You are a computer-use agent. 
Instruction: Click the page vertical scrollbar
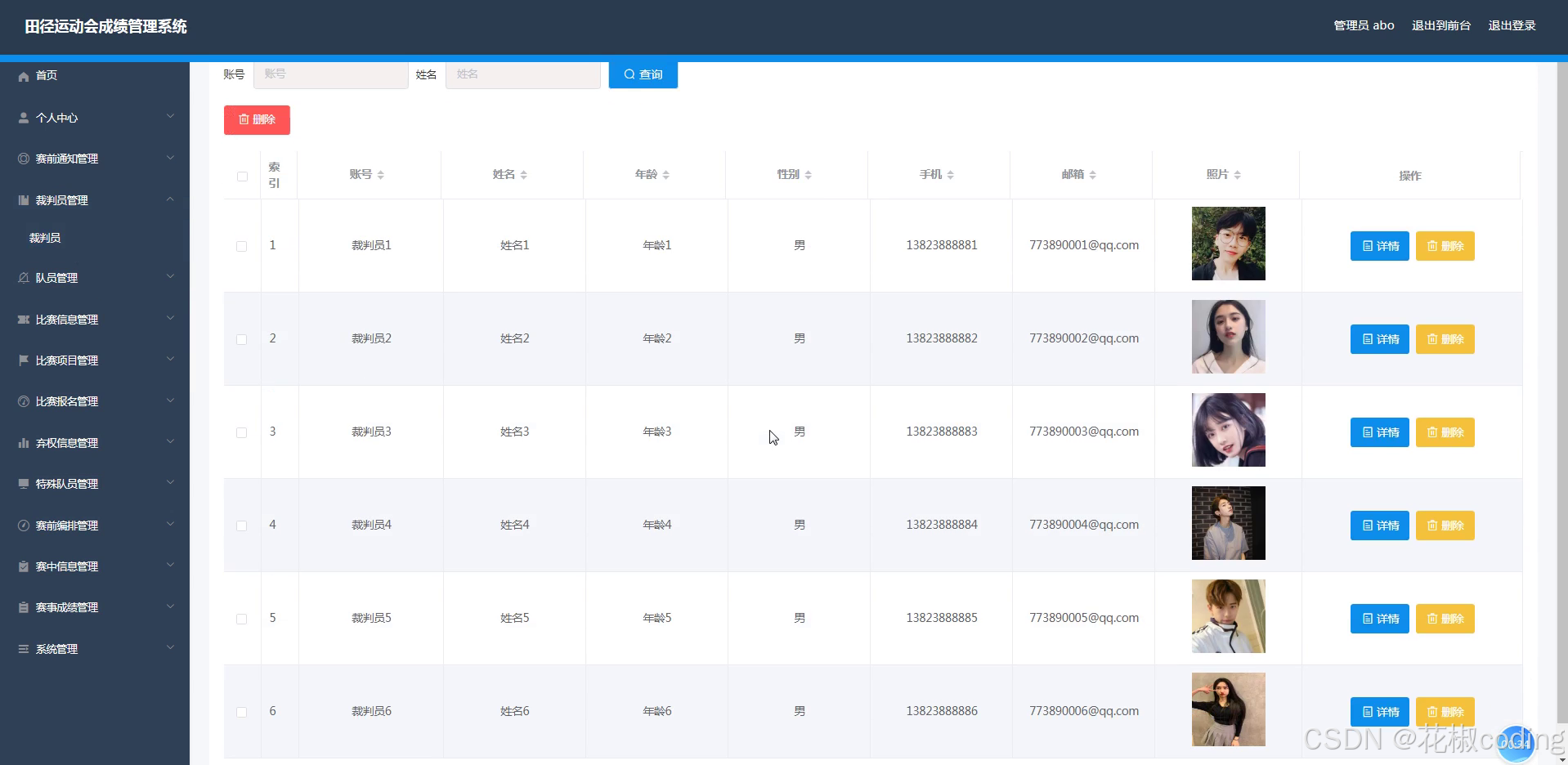pyautogui.click(x=1562, y=392)
